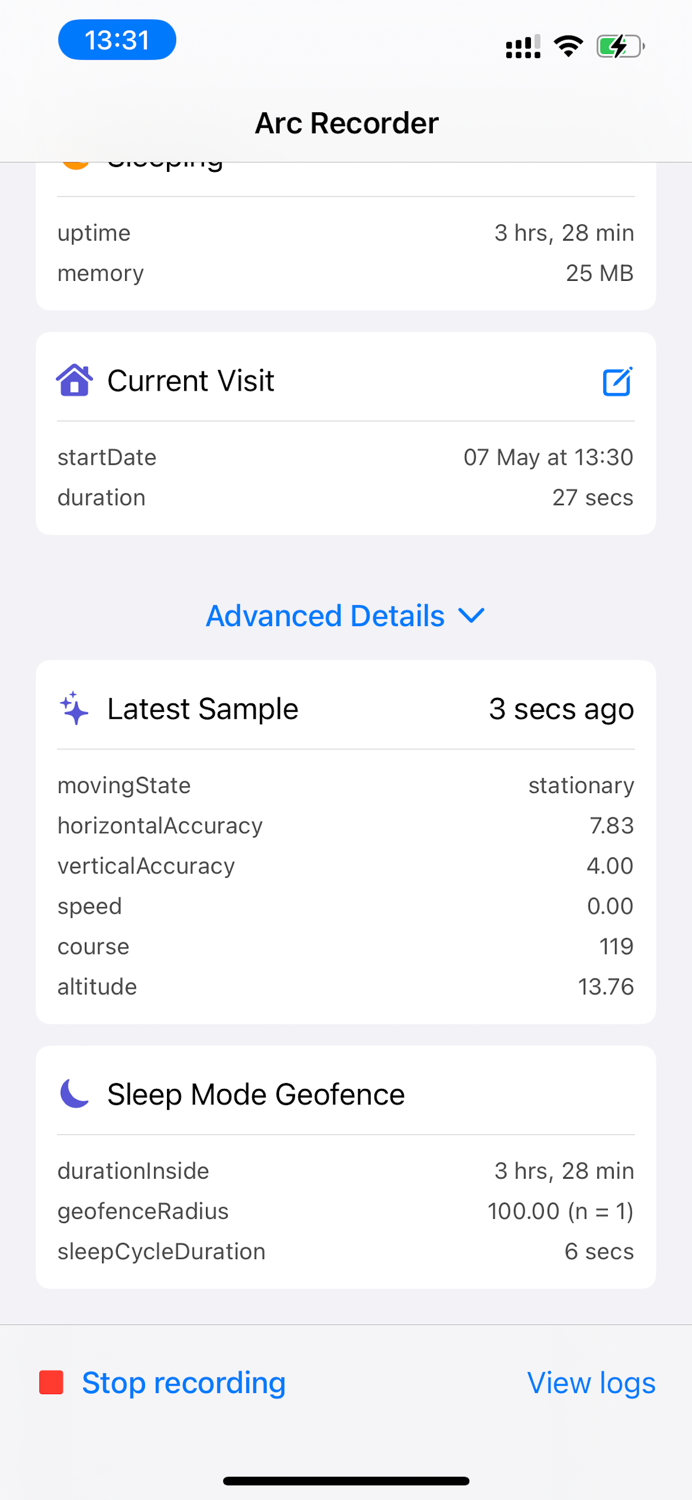
Task: Open View logs
Action: pyautogui.click(x=590, y=1383)
